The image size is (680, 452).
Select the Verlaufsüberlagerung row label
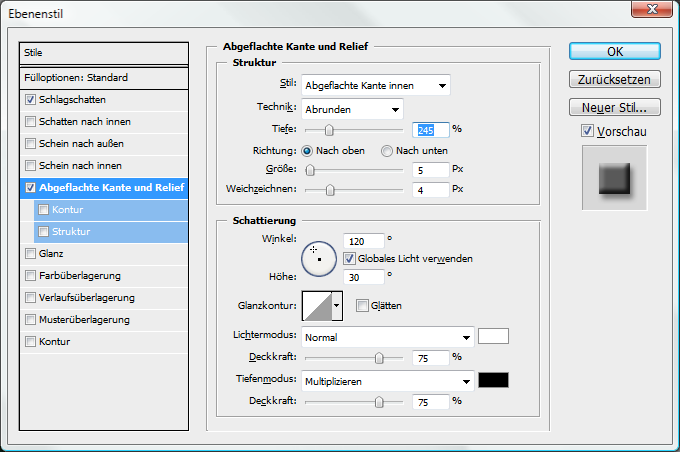click(x=87, y=298)
